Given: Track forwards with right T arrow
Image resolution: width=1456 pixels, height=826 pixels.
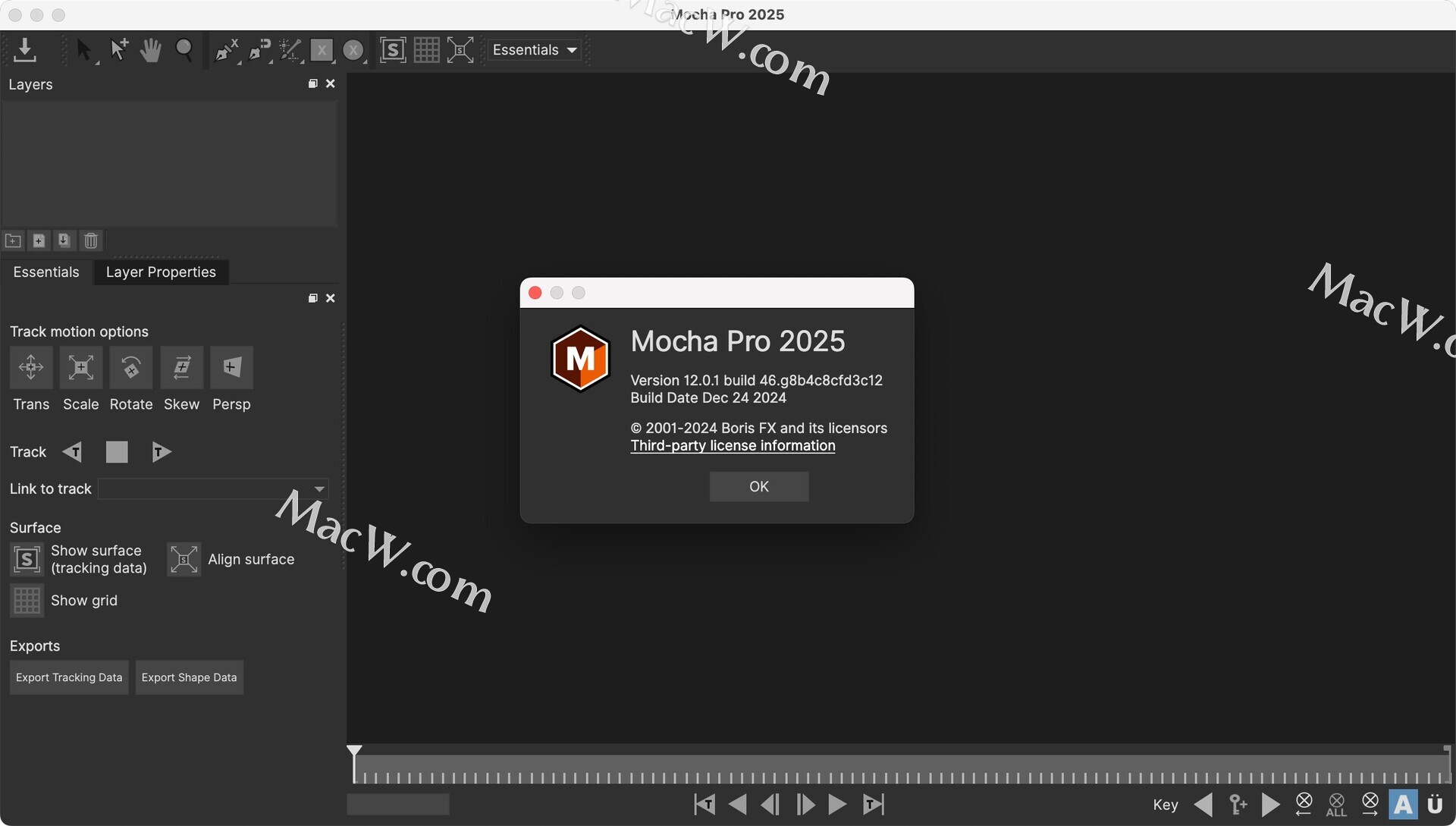Looking at the screenshot, I should pos(161,452).
